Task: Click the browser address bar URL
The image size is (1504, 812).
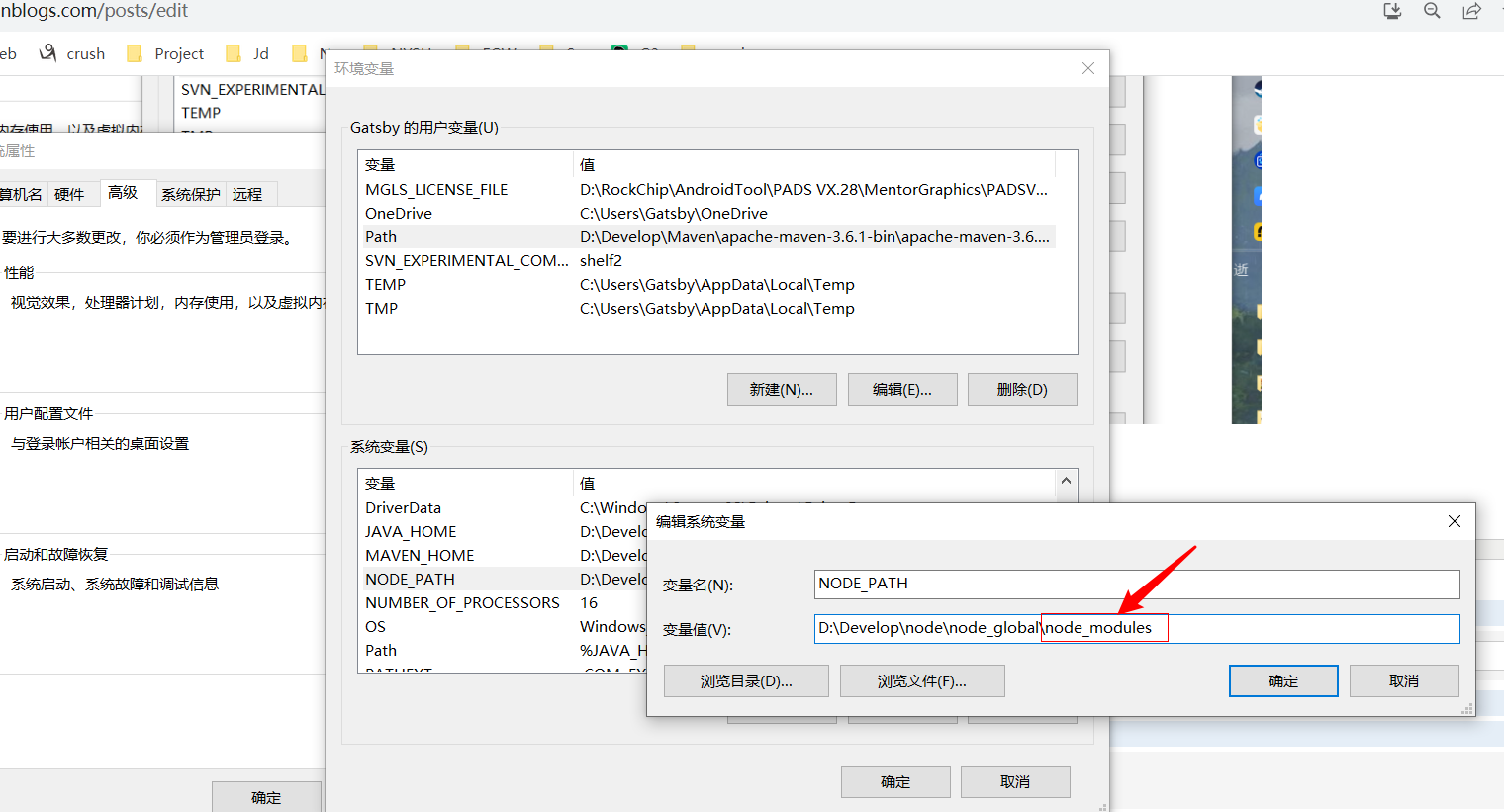Action: [x=94, y=11]
